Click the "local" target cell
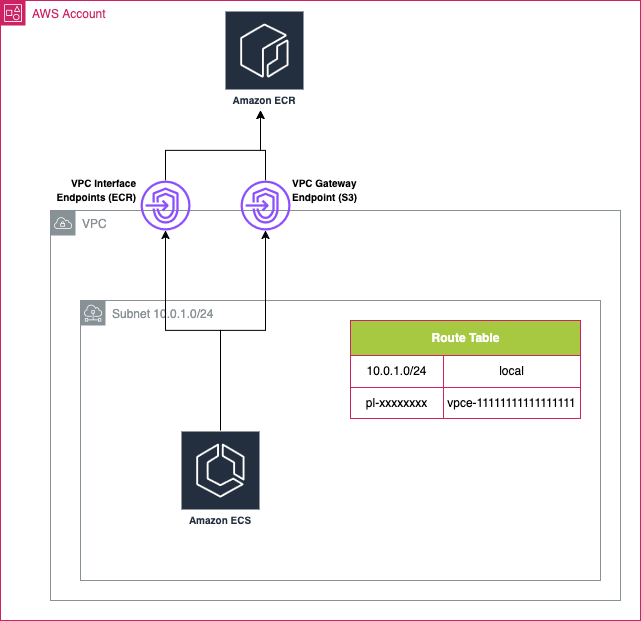This screenshot has height=621, width=641. [x=511, y=371]
